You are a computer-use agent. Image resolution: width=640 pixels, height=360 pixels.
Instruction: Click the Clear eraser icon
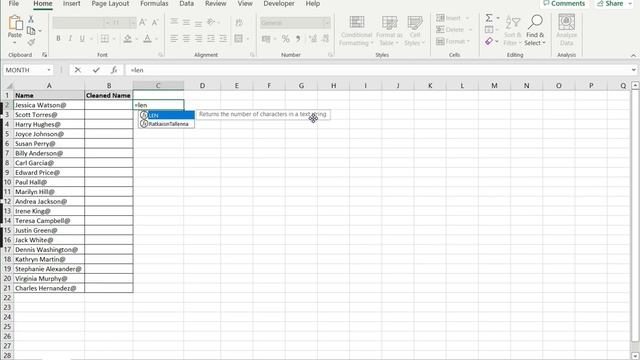(489, 41)
